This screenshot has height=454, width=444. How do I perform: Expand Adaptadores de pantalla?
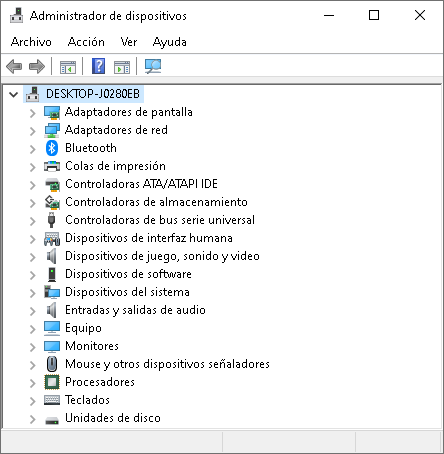click(x=32, y=113)
